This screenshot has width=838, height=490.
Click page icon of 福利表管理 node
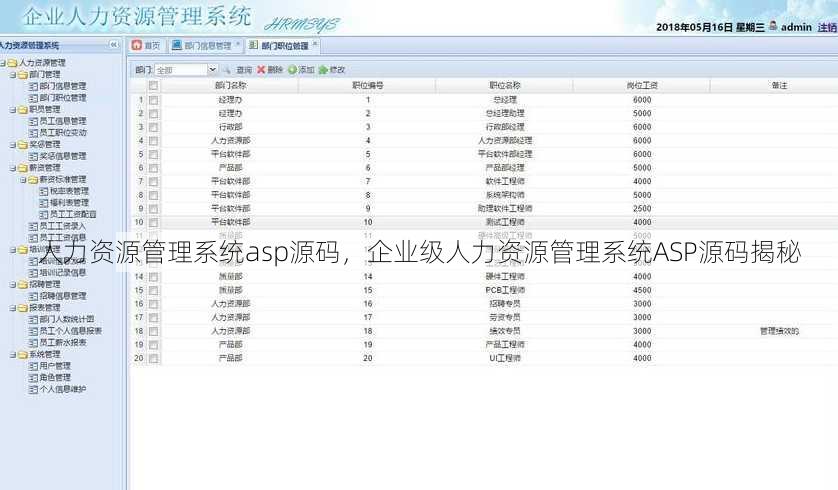coord(44,203)
